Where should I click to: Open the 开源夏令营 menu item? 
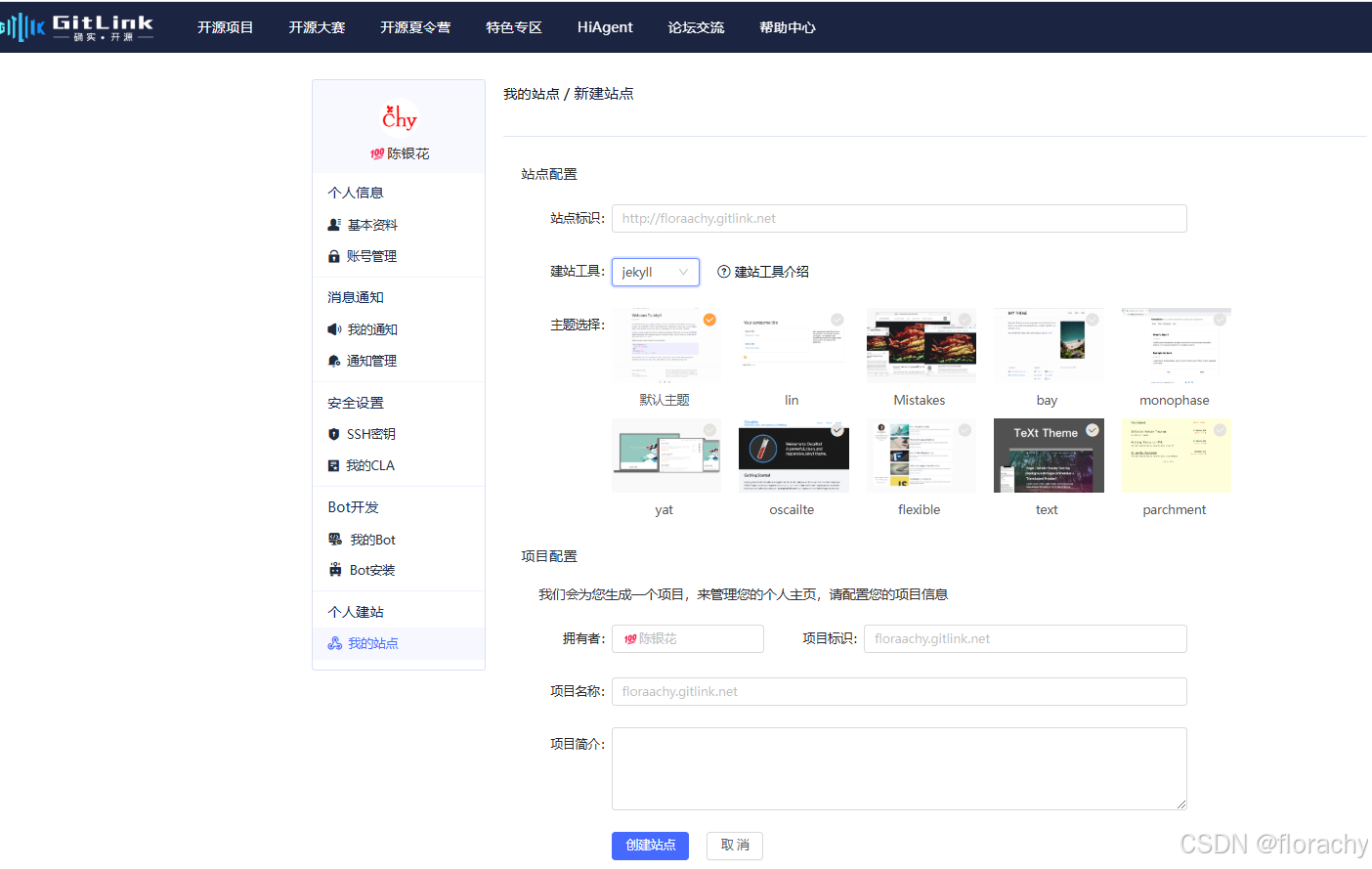[x=415, y=27]
